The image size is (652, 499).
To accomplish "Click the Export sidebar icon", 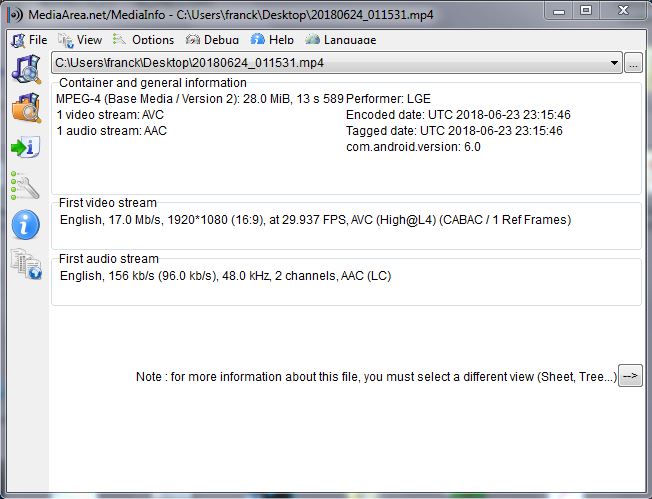I will [24, 147].
